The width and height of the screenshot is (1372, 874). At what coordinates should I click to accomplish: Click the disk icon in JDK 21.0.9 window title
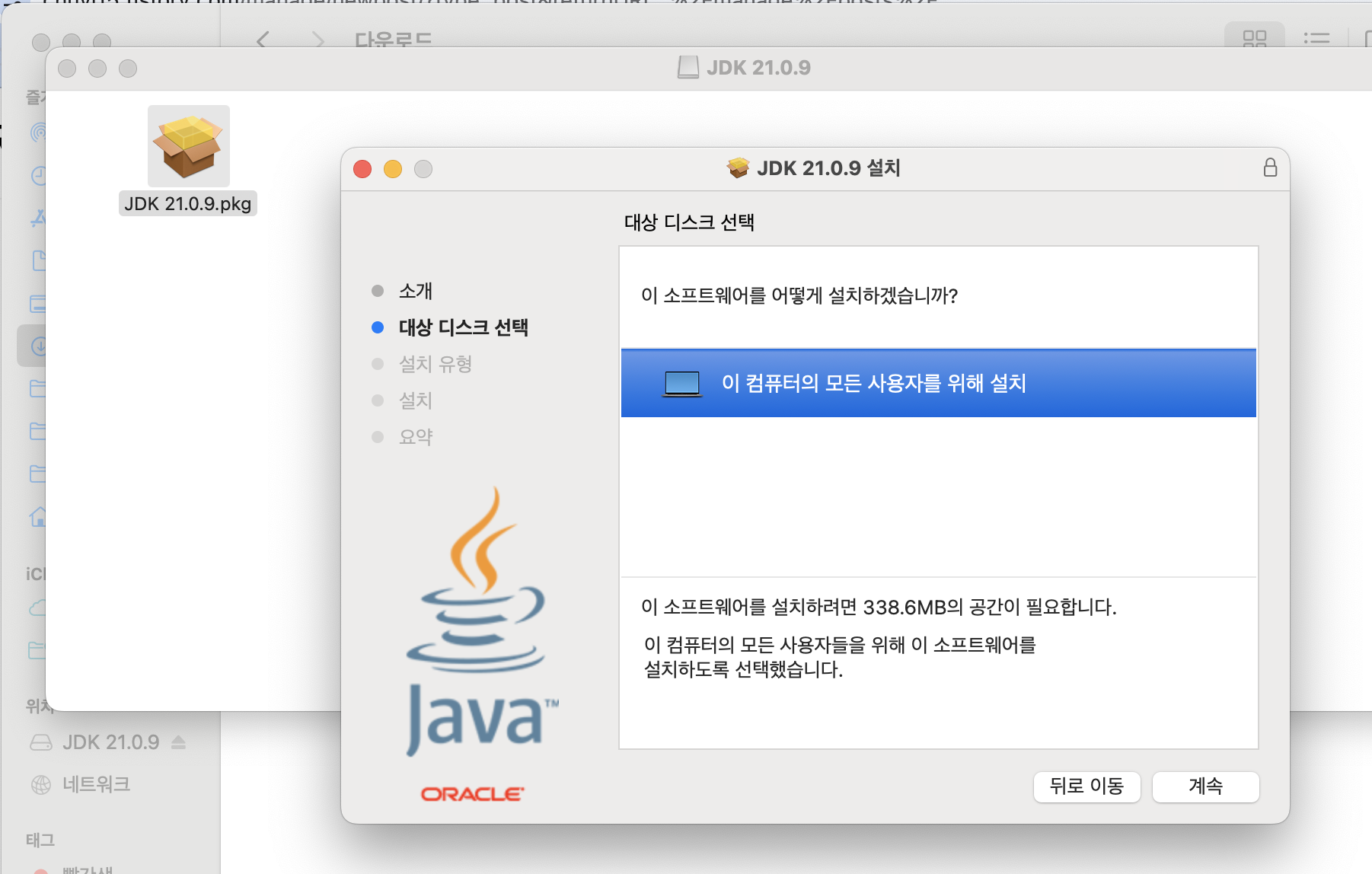[688, 68]
